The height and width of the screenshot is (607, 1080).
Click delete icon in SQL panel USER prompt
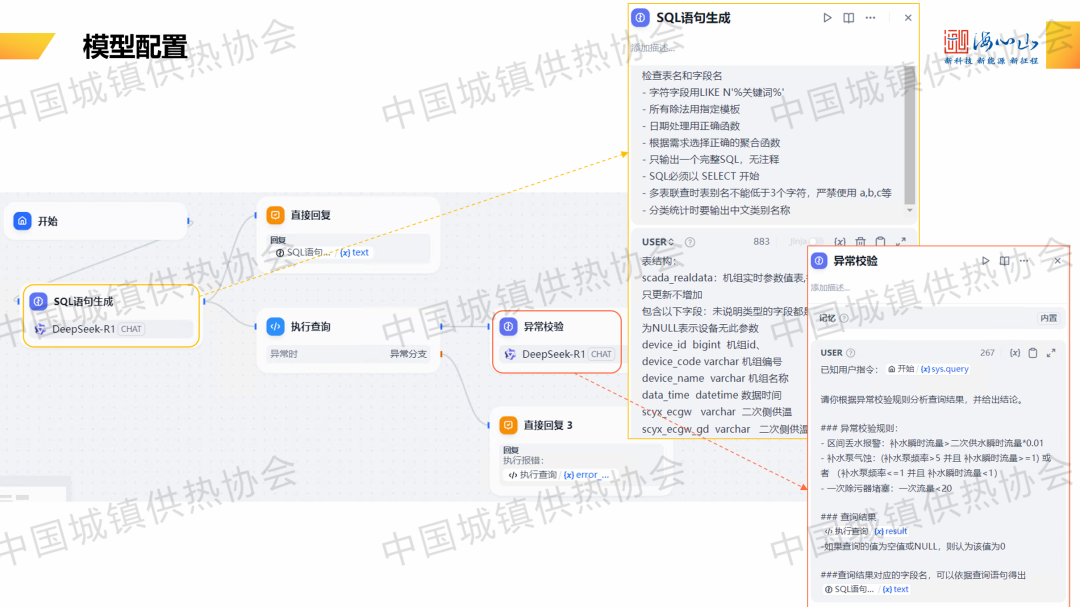click(860, 242)
